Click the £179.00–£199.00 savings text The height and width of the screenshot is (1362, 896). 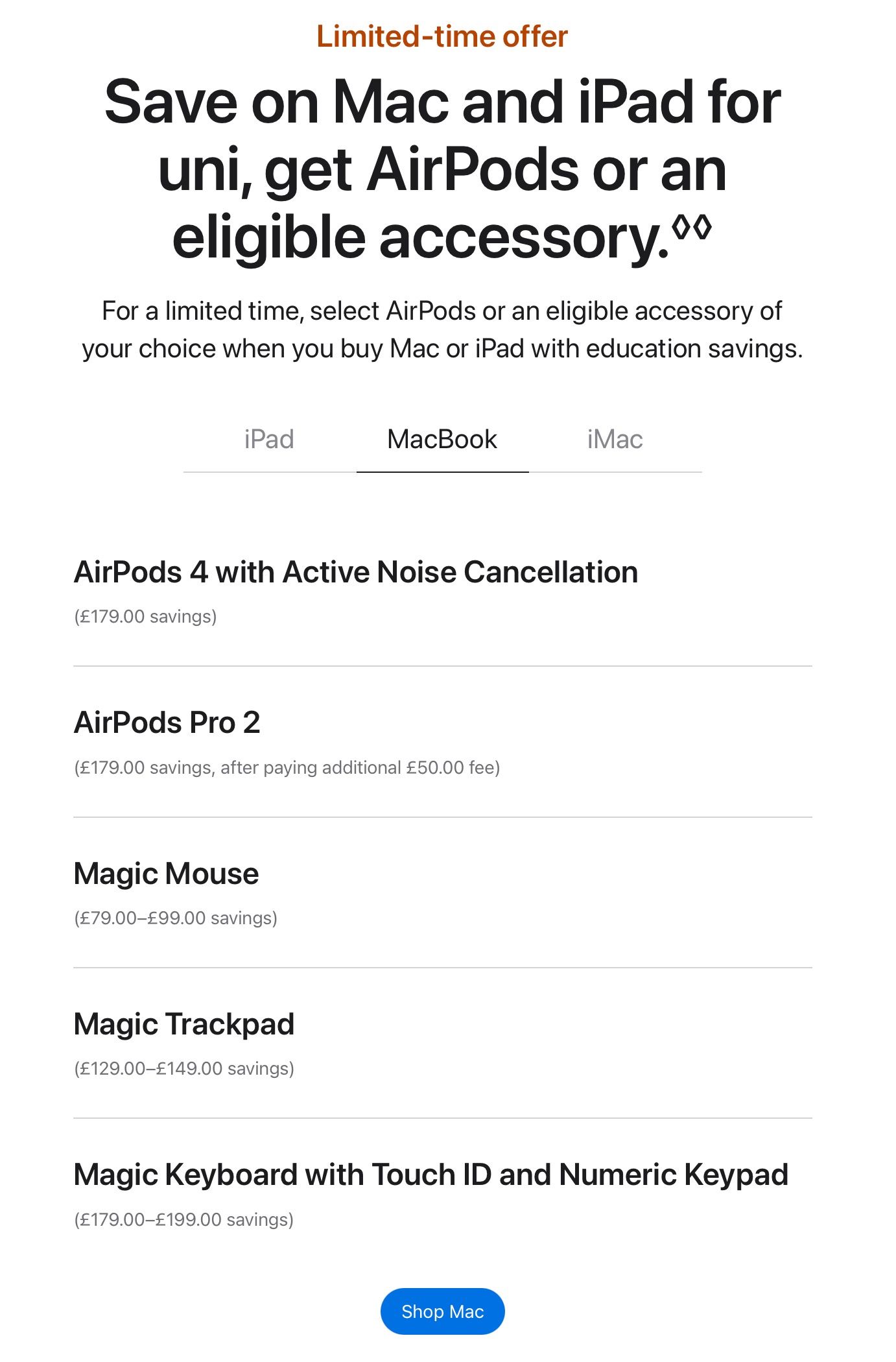click(x=184, y=1220)
